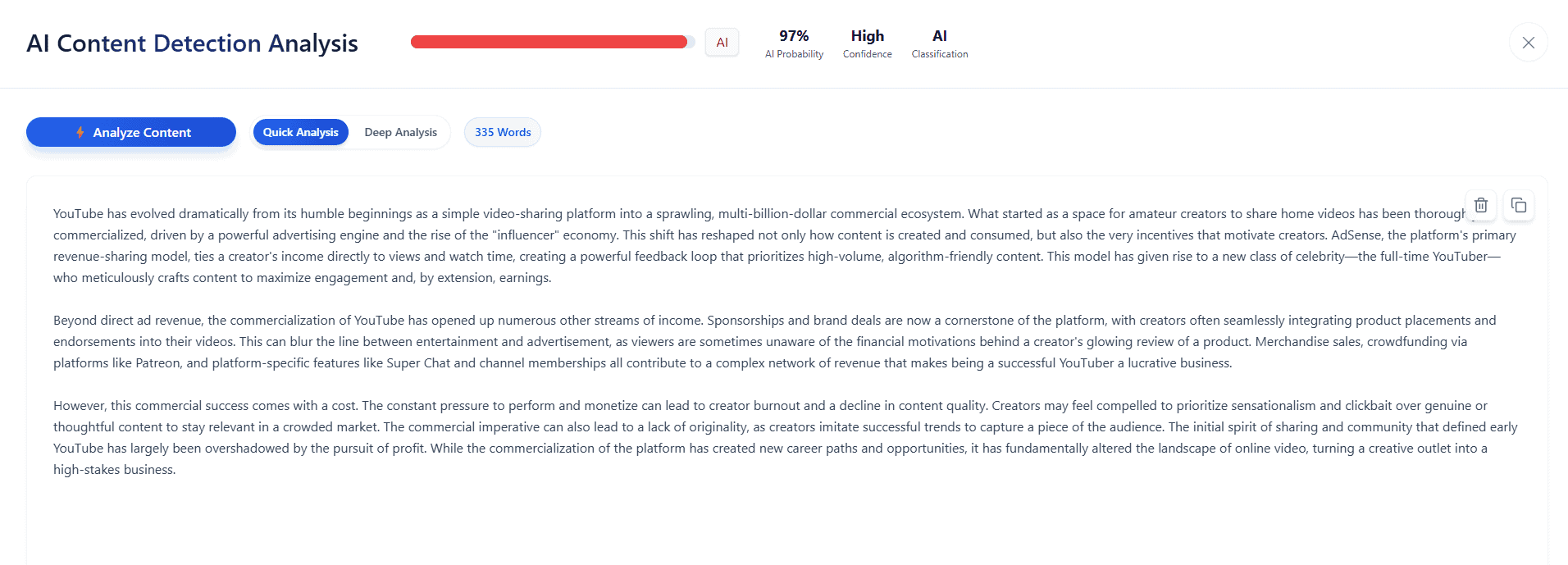1568x565 pixels.
Task: Click the AI Classification result
Action: coord(939,43)
